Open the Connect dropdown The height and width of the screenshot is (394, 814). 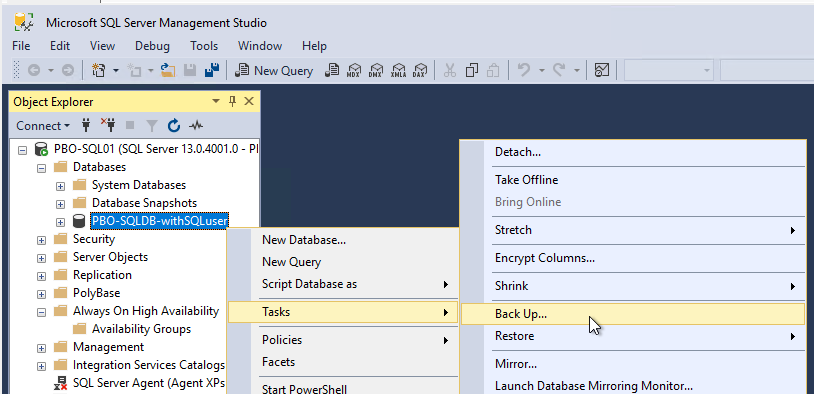point(43,126)
